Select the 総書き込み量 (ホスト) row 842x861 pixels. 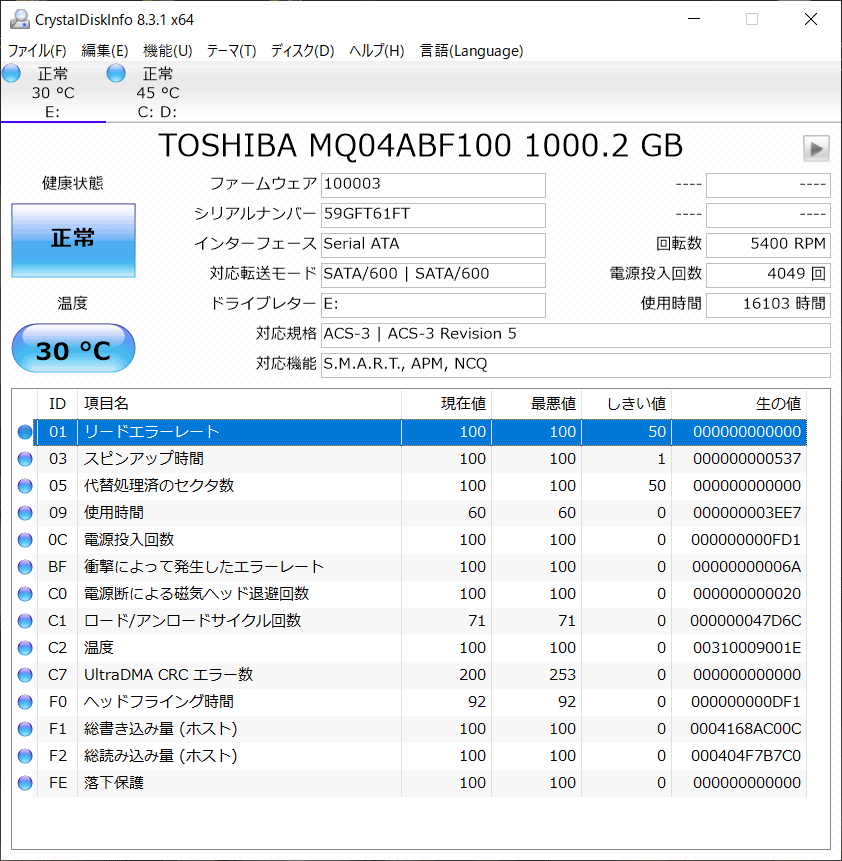tap(420, 729)
